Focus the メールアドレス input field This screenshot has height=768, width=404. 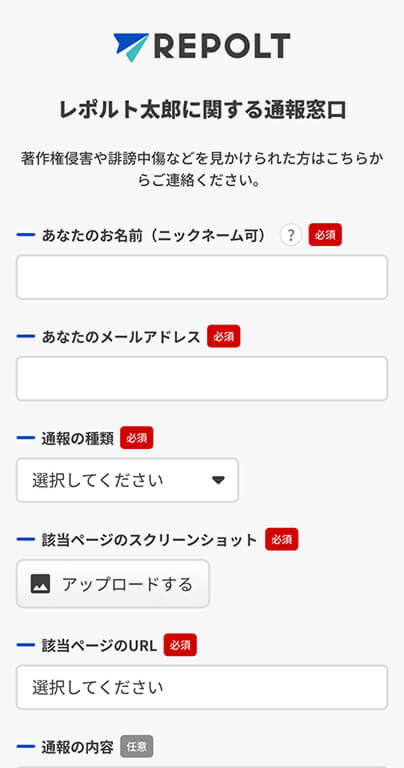[x=202, y=379]
